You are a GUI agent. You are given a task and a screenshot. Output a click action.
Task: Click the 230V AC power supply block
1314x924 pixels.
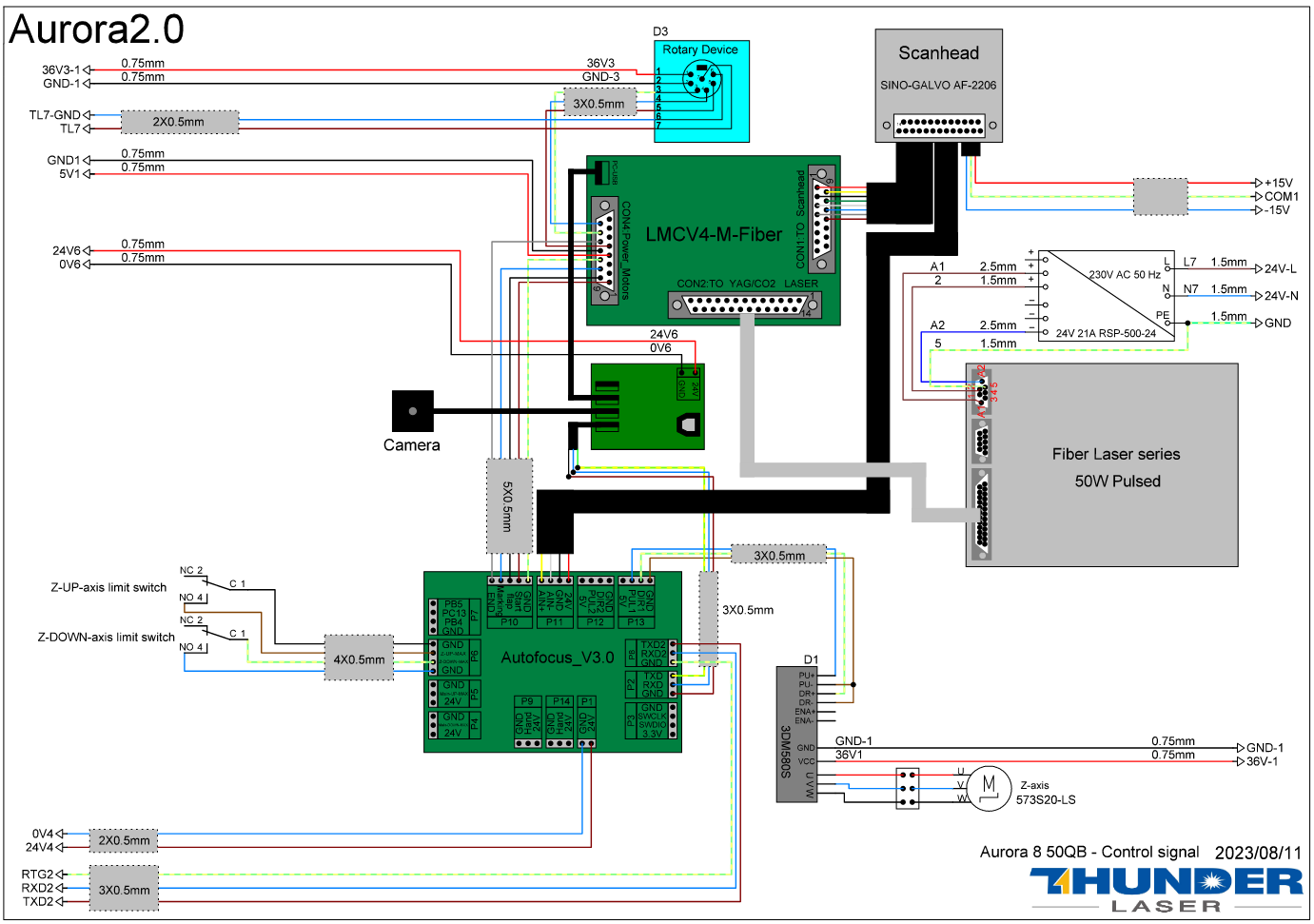[x=1106, y=295]
